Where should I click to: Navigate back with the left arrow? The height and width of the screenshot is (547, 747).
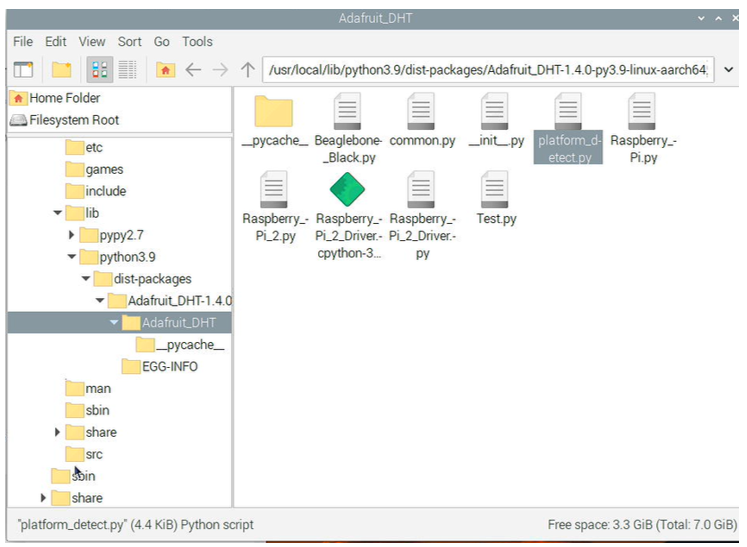193,70
